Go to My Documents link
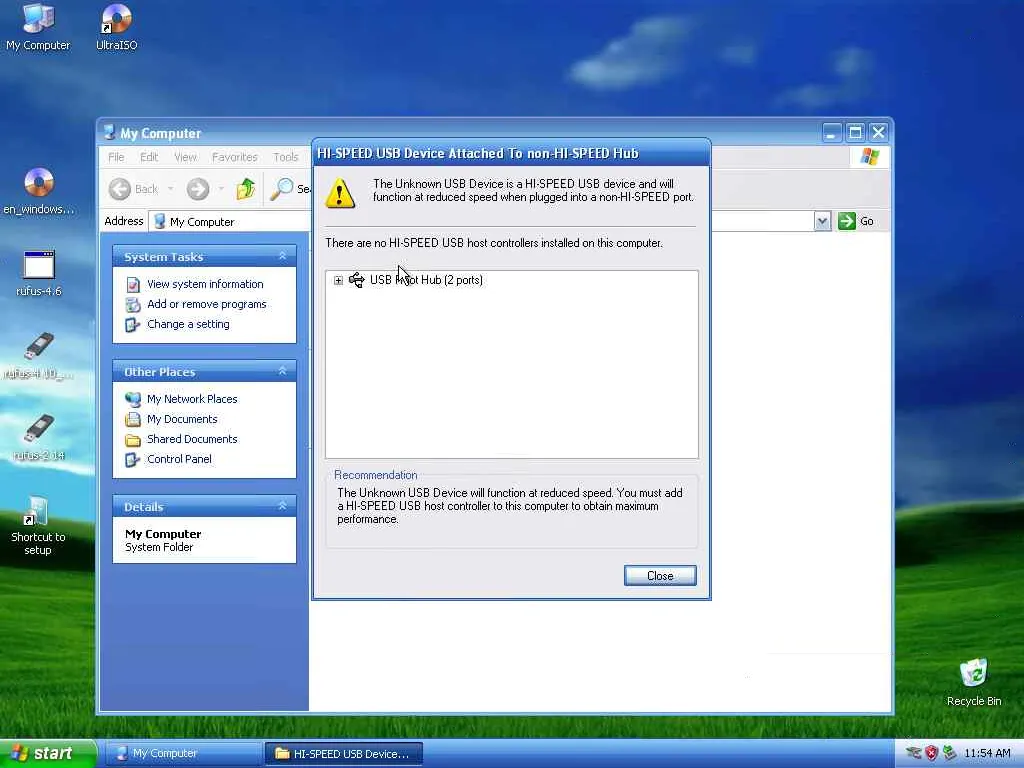The image size is (1024, 768). click(x=182, y=419)
